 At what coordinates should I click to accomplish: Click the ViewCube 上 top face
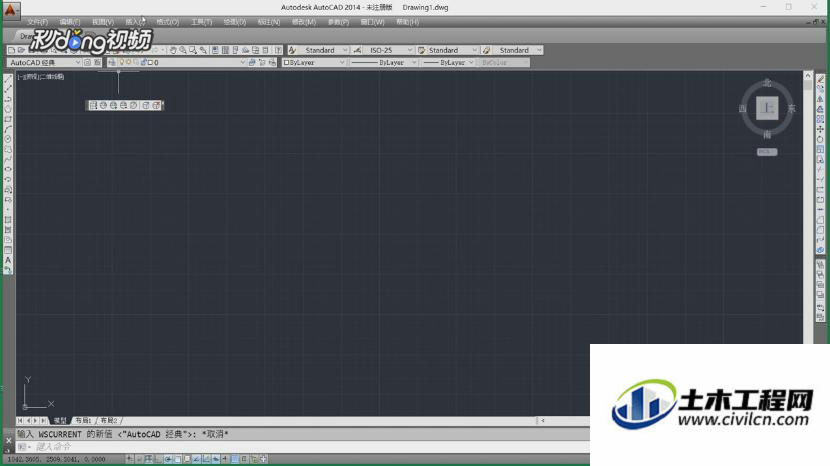point(767,108)
